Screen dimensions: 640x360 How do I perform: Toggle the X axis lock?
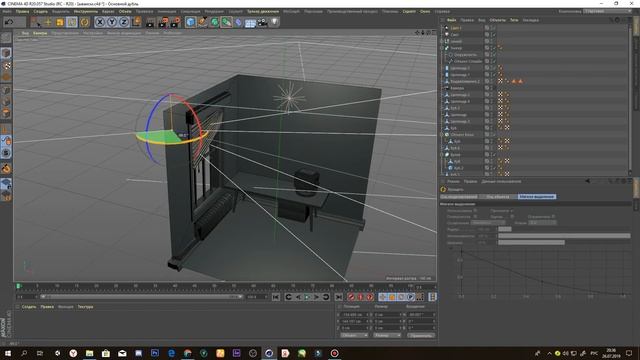100,22
